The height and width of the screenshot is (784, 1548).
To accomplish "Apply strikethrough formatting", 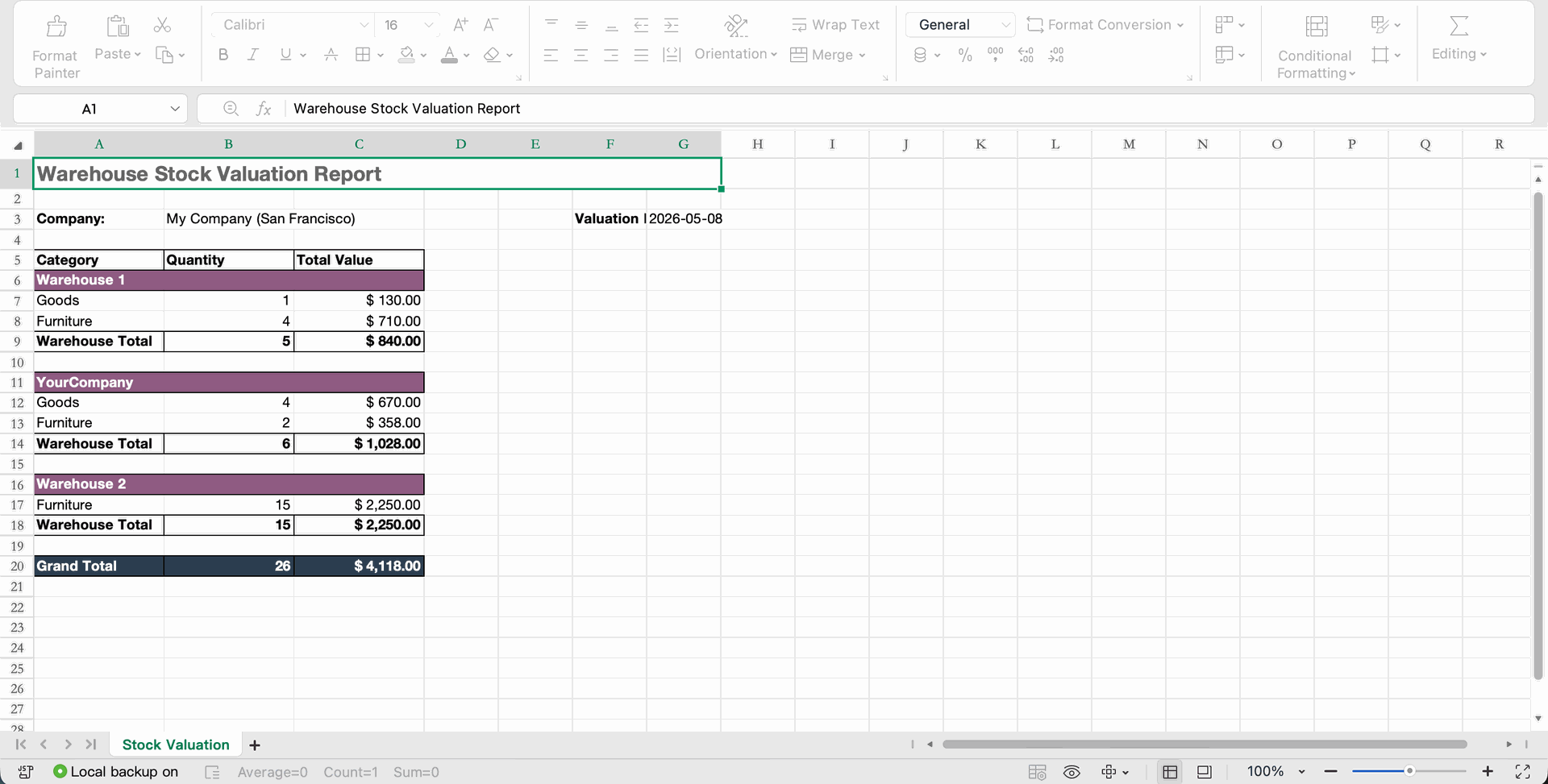I will (x=331, y=55).
